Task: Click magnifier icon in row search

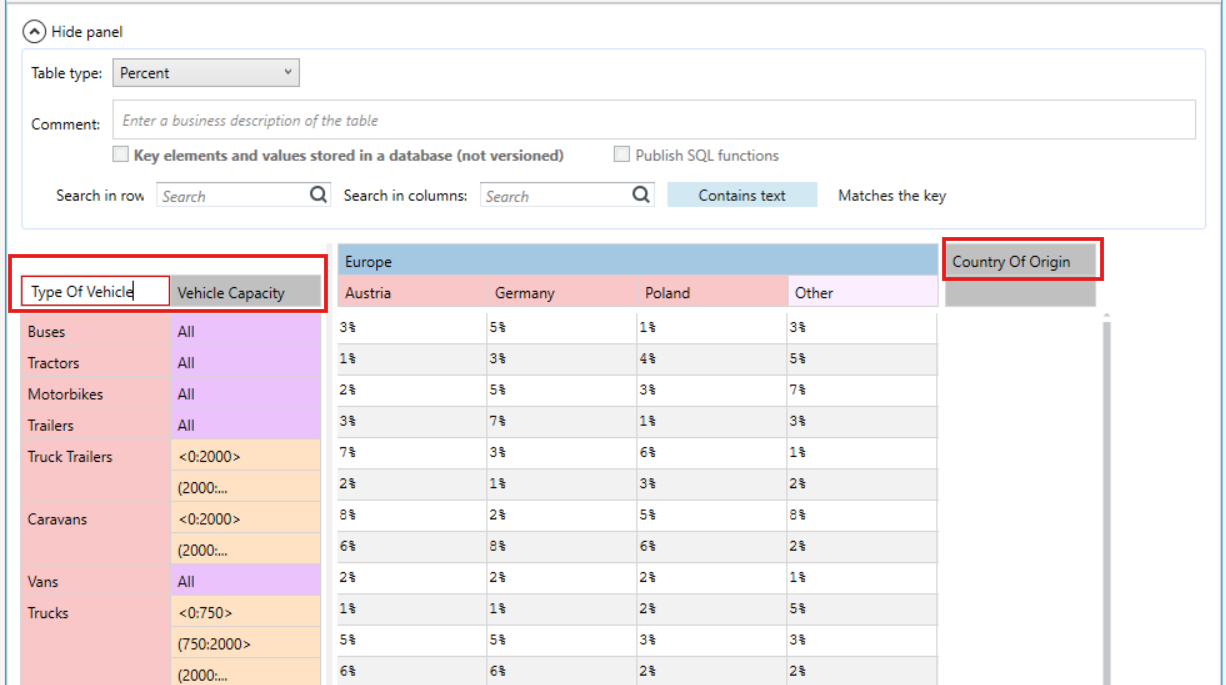Action: coord(318,195)
